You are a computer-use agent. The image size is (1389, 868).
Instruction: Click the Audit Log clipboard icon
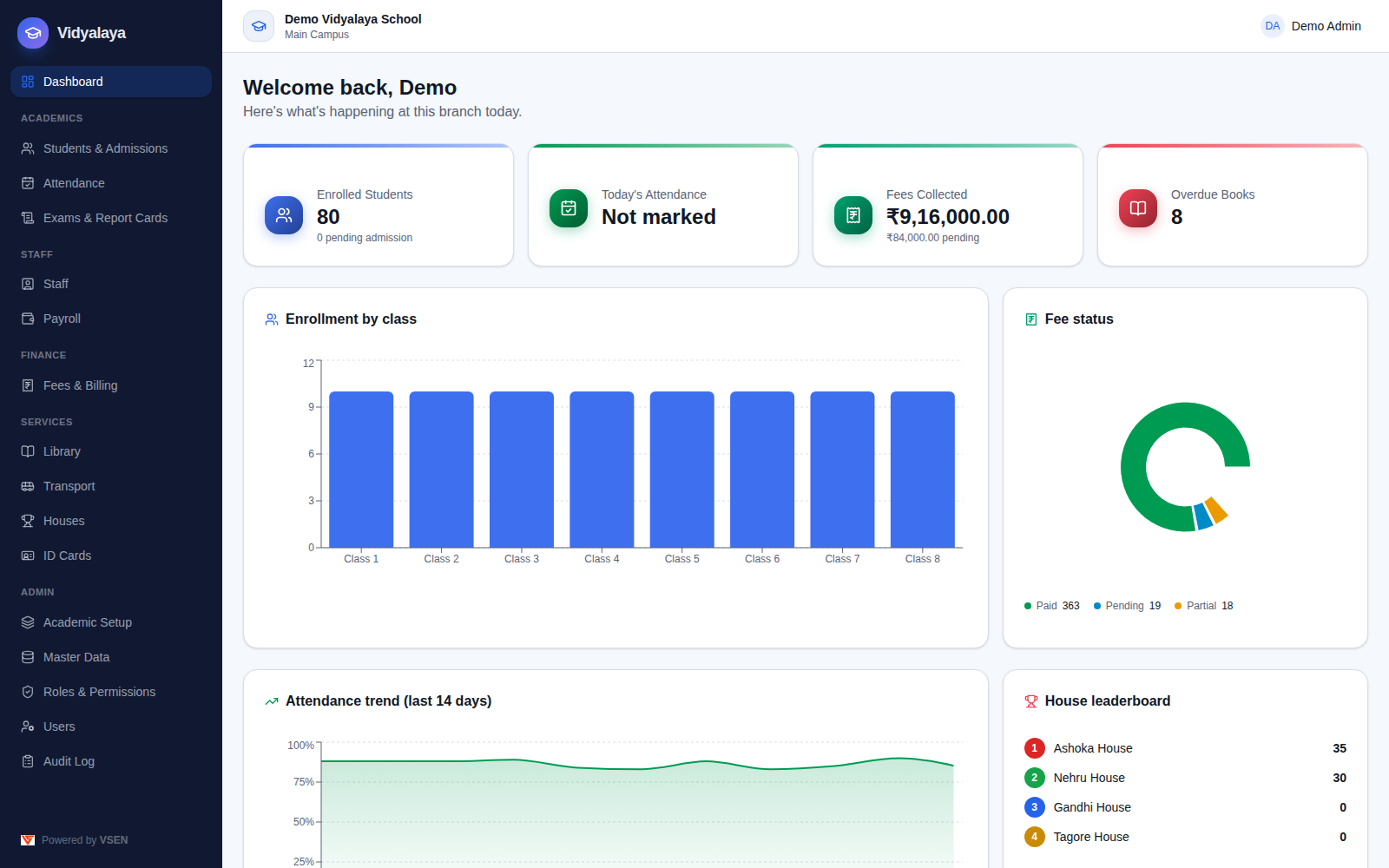pos(28,761)
